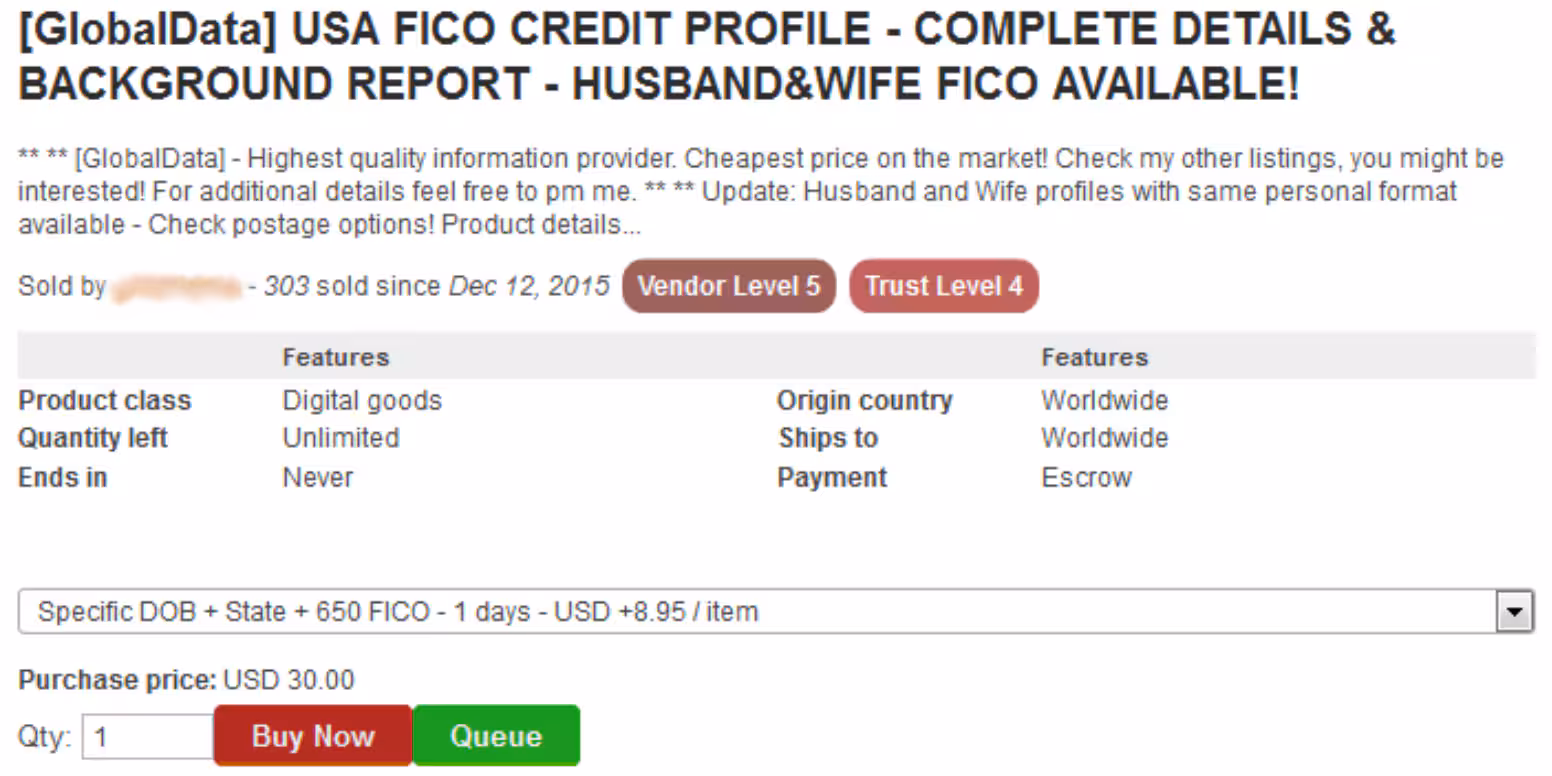
Task: Click the Vendor Level 5 badge
Action: pos(728,286)
